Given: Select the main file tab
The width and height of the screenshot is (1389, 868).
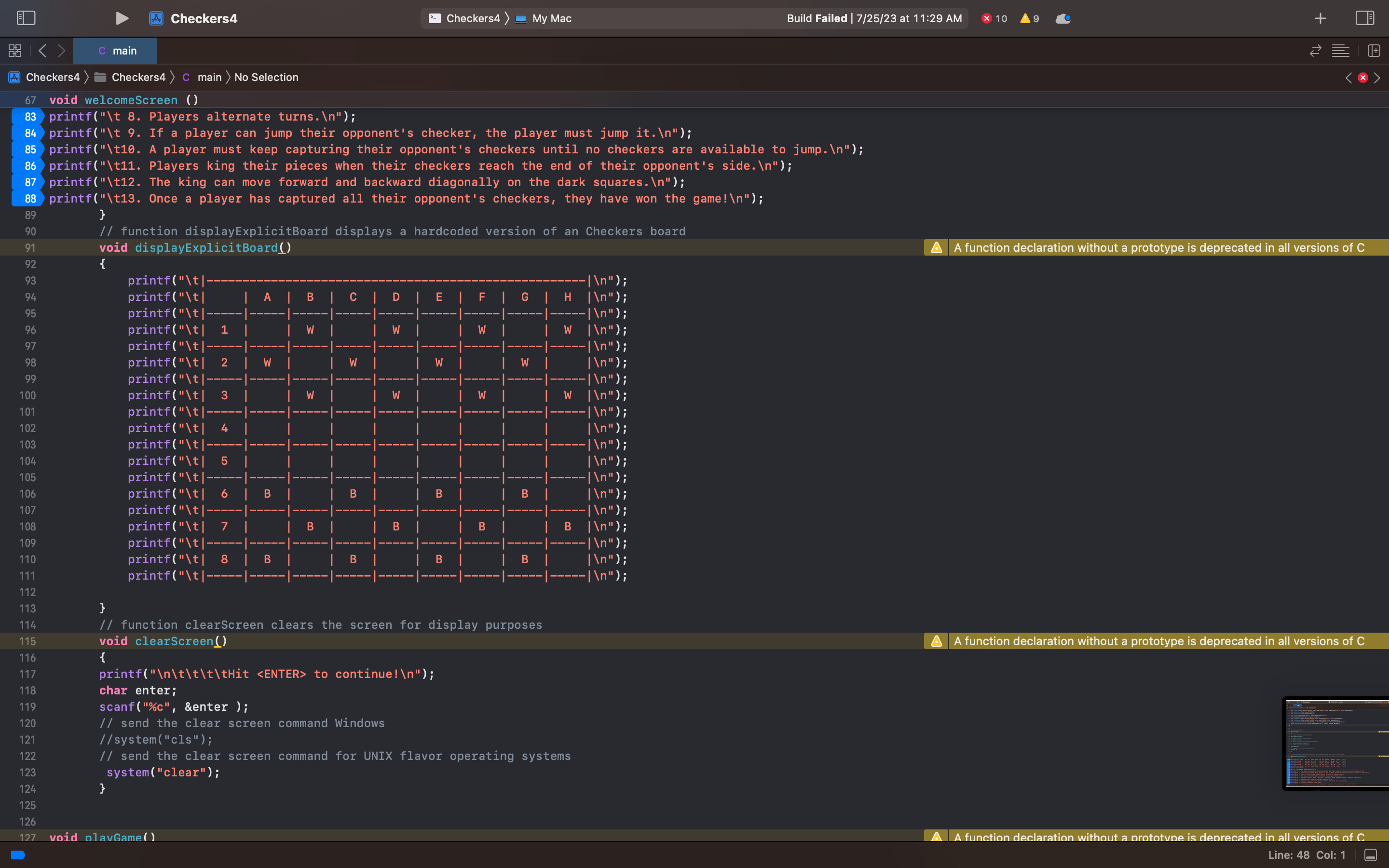Looking at the screenshot, I should [115, 51].
